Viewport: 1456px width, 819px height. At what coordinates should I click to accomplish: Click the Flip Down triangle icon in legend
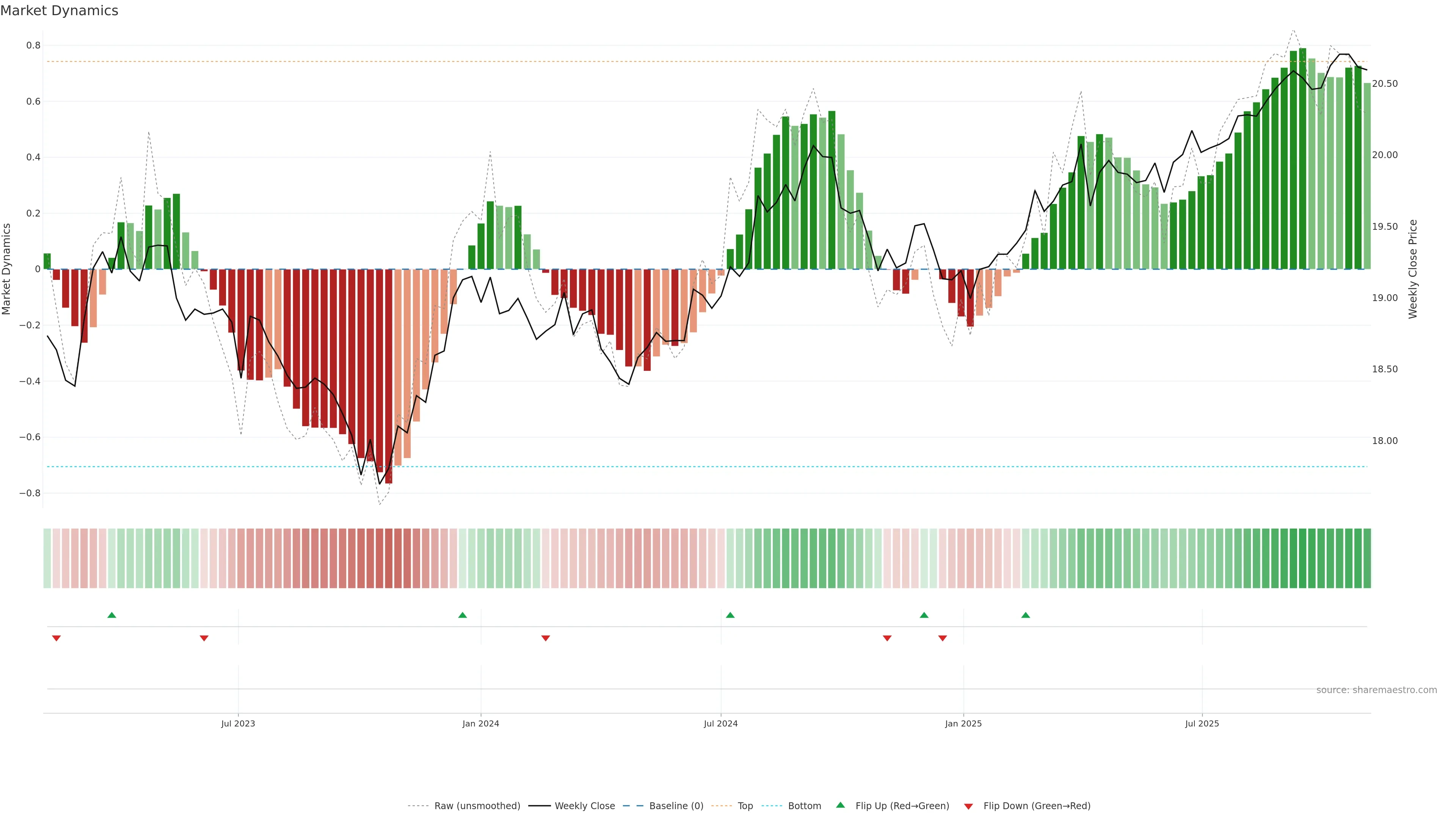968,806
